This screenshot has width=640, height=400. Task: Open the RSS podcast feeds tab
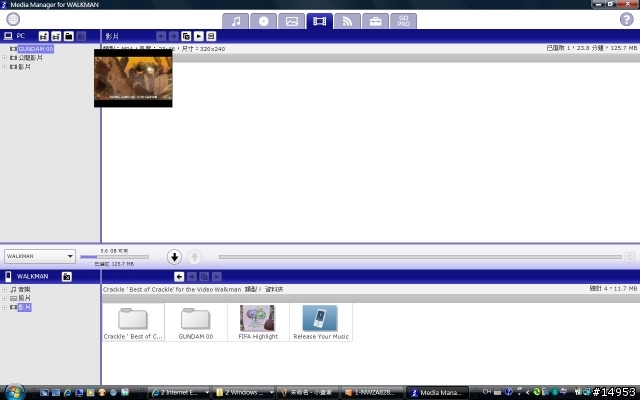[347, 21]
